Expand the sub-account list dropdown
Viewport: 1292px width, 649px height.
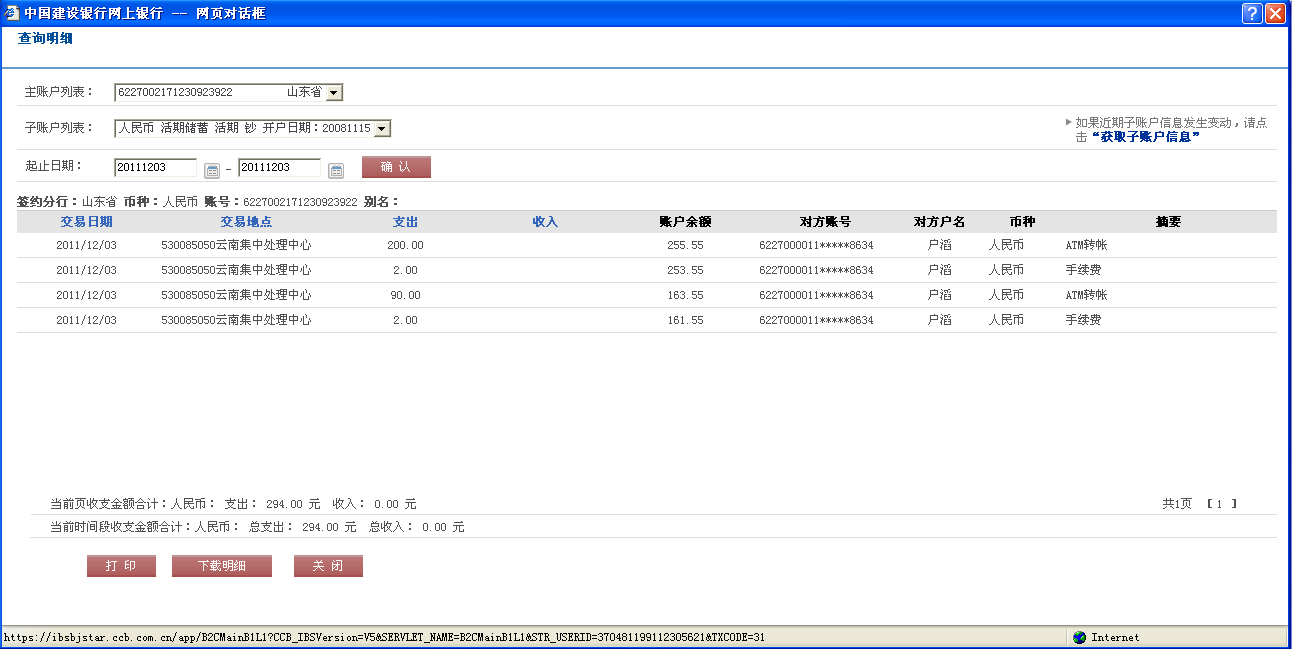tap(382, 128)
